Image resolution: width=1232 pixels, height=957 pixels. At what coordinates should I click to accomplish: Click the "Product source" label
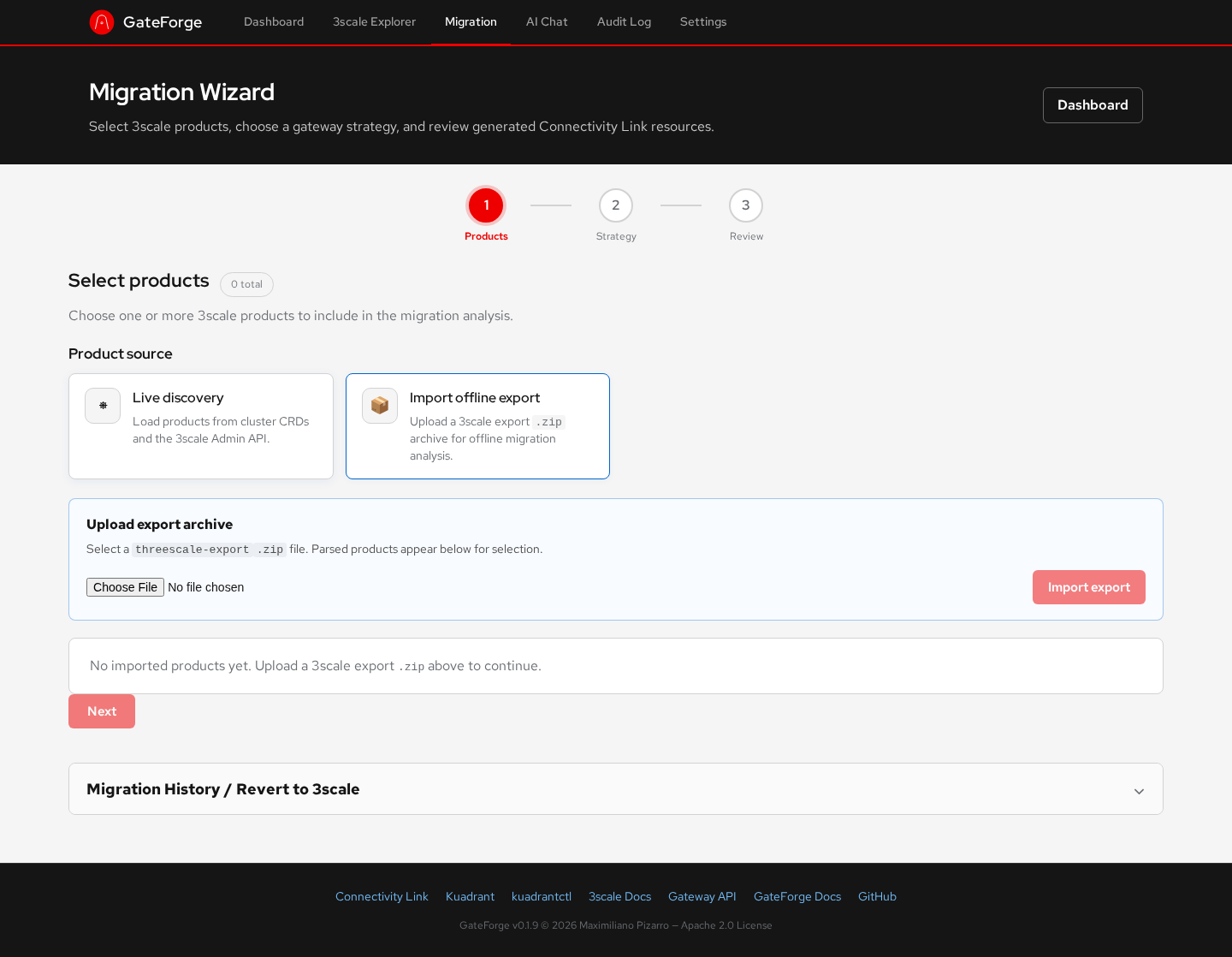(120, 354)
